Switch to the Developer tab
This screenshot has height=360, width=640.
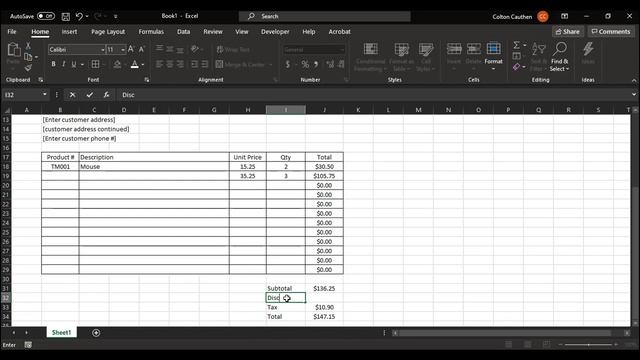tap(275, 32)
